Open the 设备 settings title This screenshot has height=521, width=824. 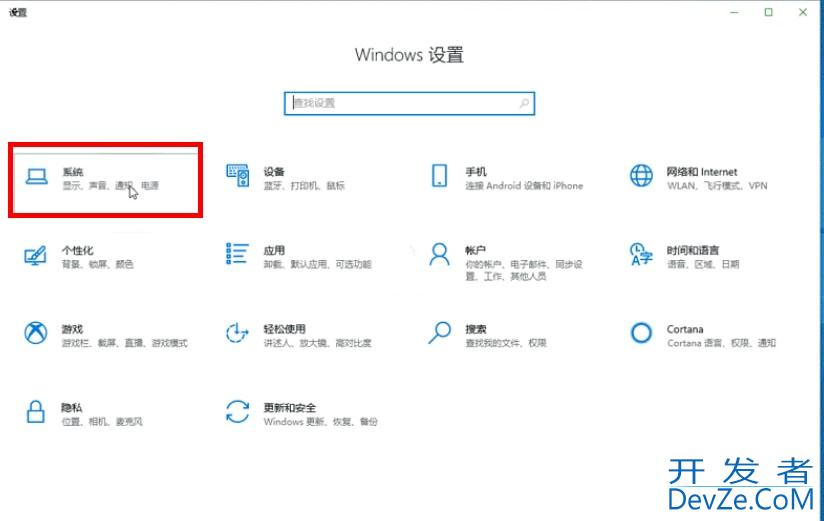click(274, 172)
